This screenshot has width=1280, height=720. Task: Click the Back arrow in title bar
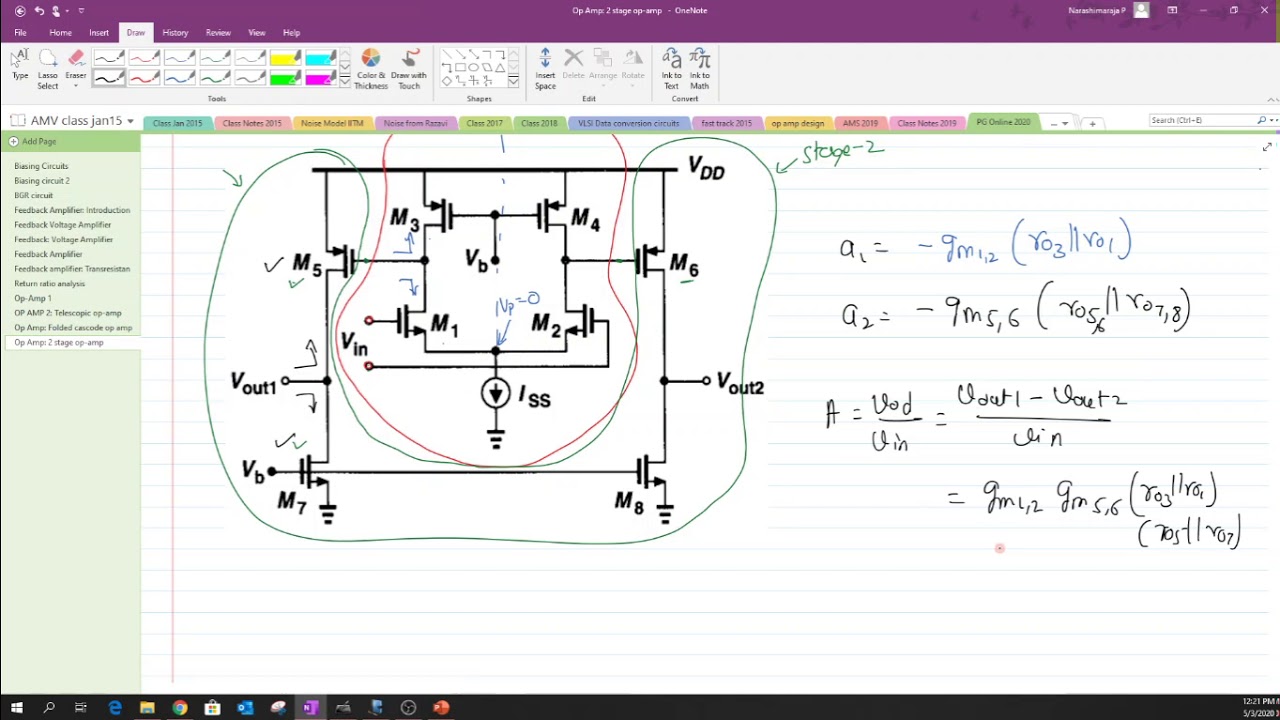(x=19, y=10)
